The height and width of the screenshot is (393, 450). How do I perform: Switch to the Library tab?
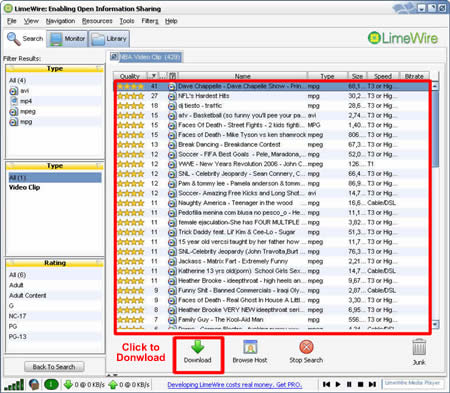pyautogui.click(x=109, y=39)
